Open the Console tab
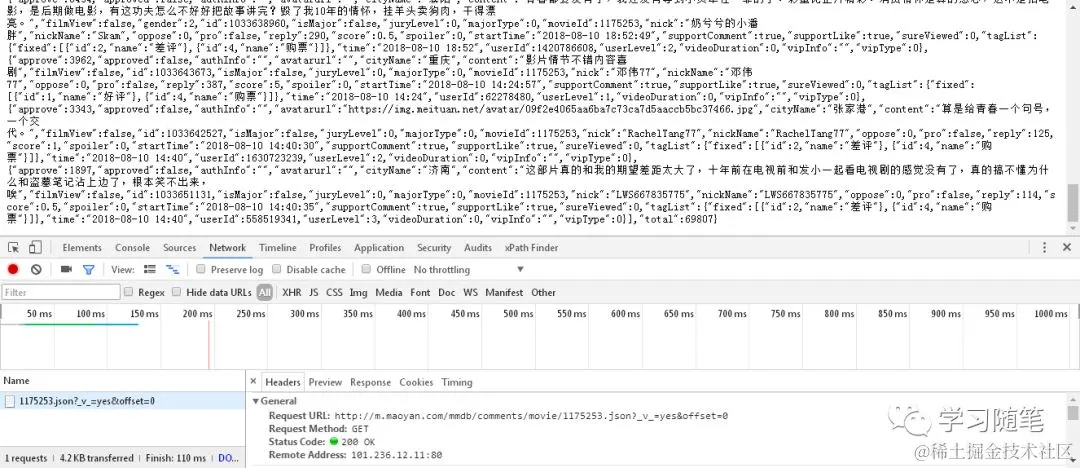The width and height of the screenshot is (1080, 468). point(132,247)
